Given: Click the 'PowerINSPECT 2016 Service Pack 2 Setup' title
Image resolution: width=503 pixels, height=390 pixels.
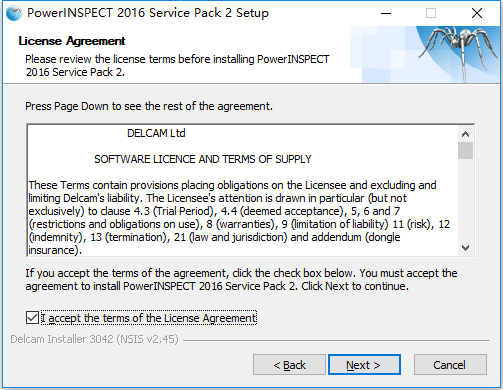Looking at the screenshot, I should click(x=148, y=13).
